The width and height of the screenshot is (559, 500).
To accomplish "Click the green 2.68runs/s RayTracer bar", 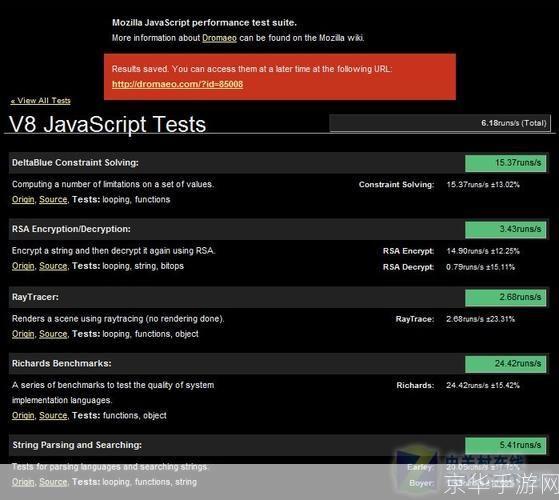I will (506, 297).
